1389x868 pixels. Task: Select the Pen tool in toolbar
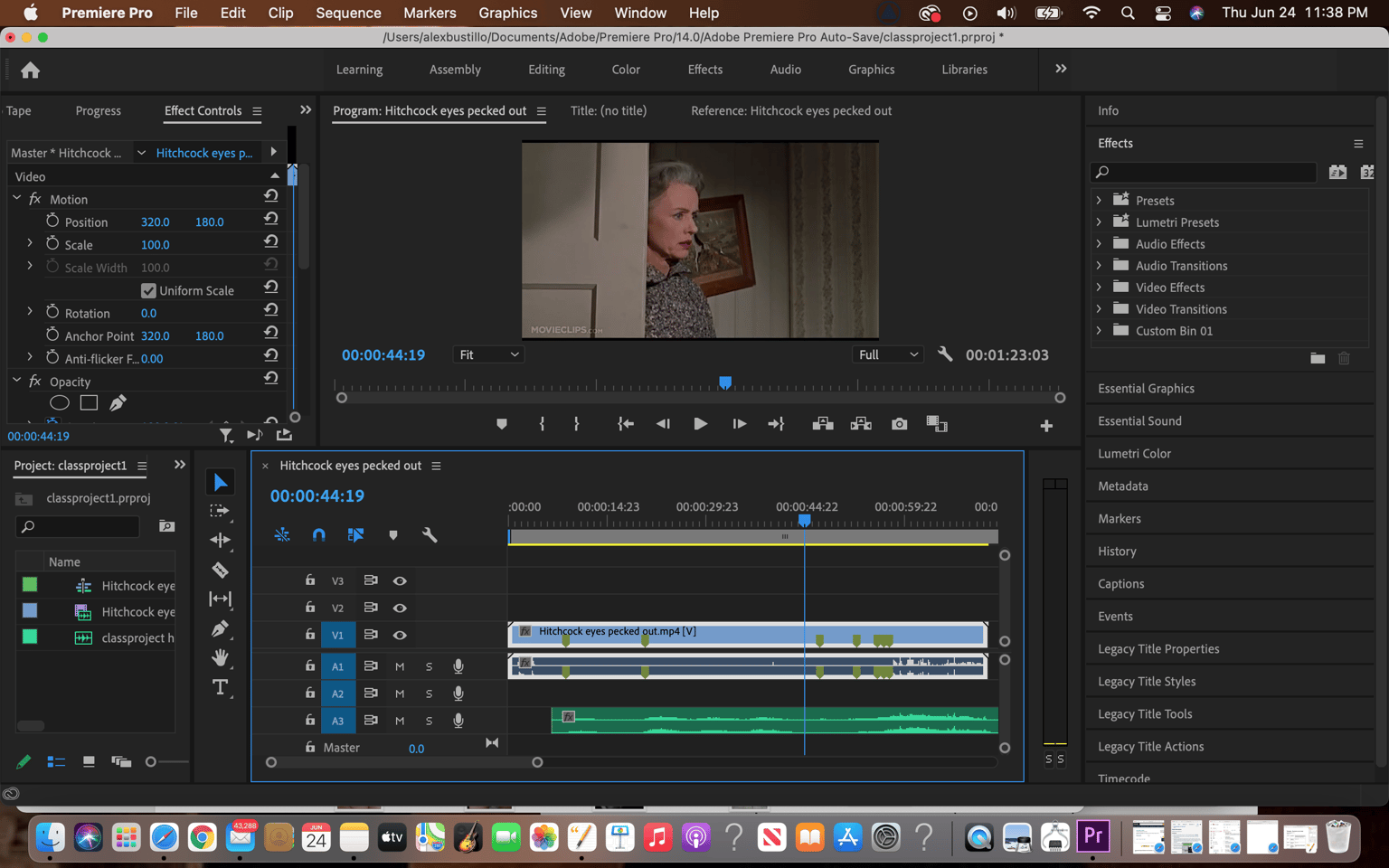(x=220, y=628)
